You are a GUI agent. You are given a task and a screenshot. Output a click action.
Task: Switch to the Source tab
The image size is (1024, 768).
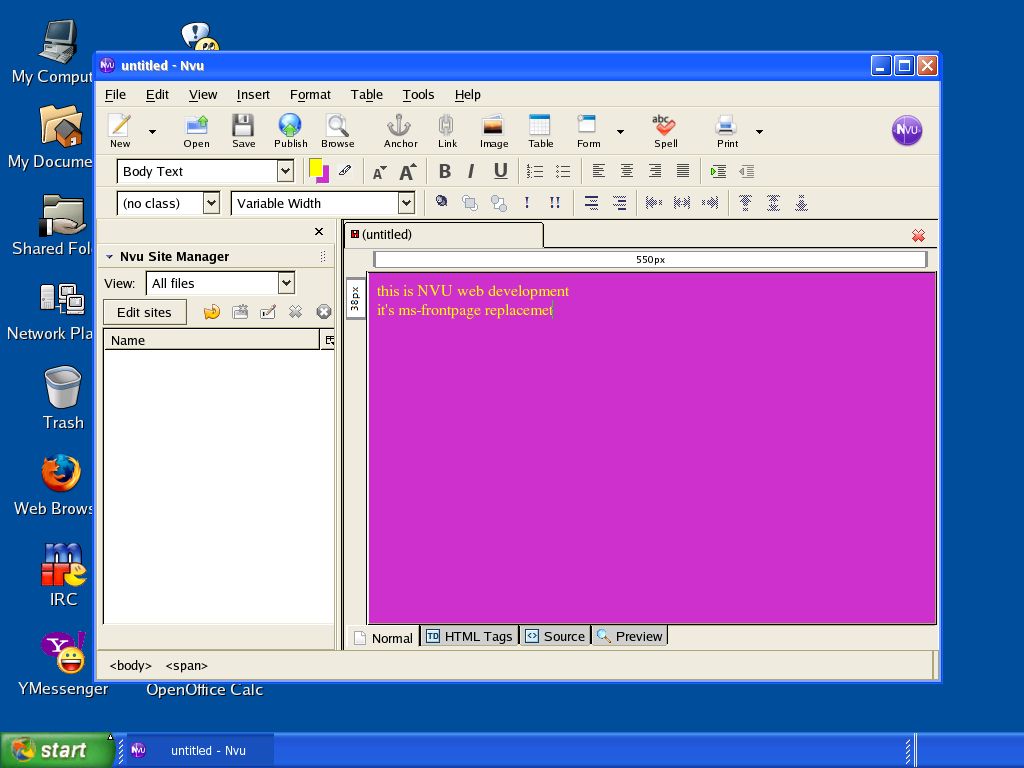[x=555, y=636]
